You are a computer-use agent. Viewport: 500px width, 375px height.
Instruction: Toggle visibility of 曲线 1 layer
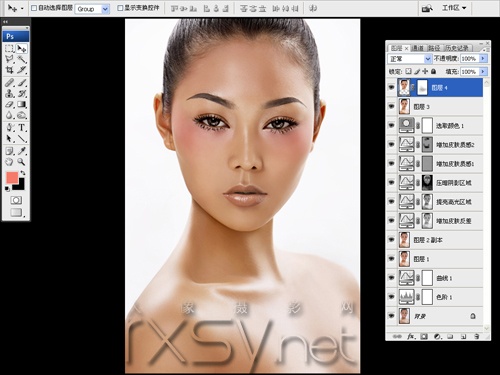coord(391,278)
